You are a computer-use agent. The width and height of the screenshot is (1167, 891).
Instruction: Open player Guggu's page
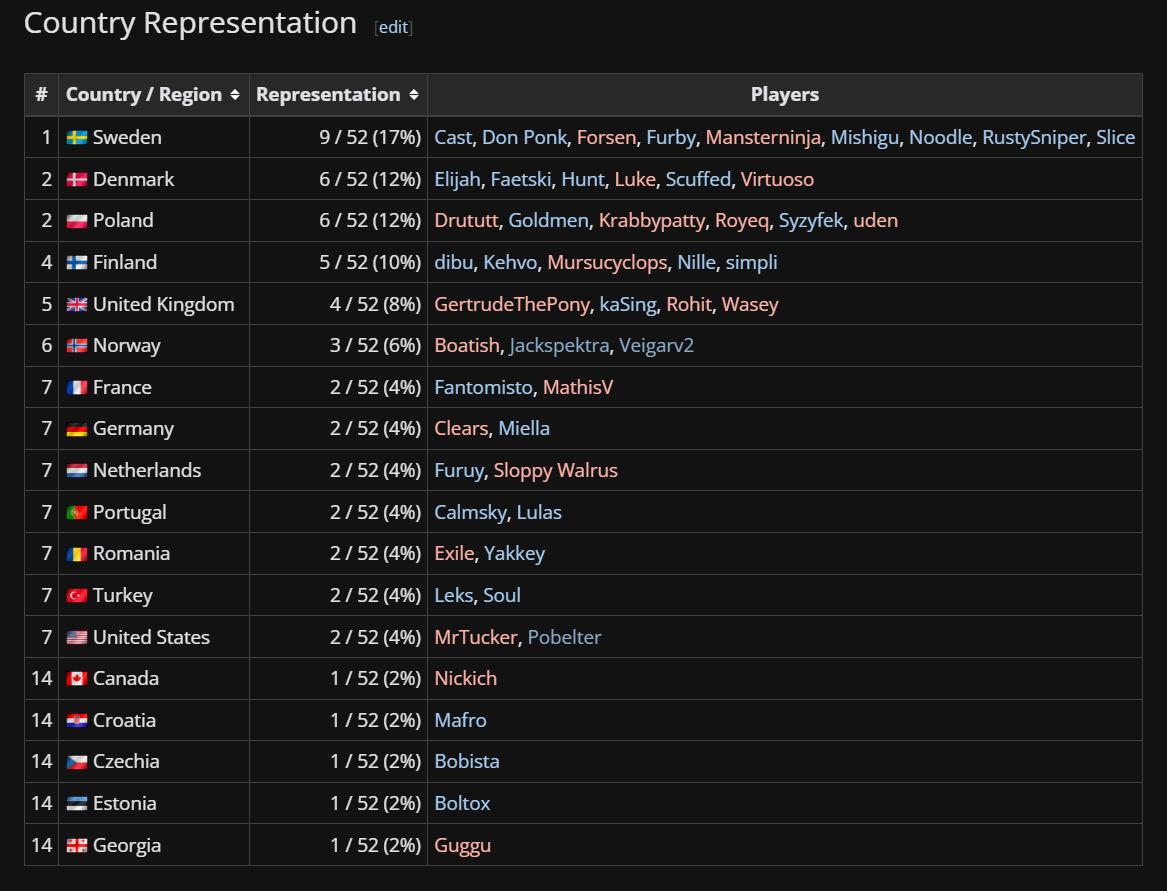pyautogui.click(x=462, y=846)
